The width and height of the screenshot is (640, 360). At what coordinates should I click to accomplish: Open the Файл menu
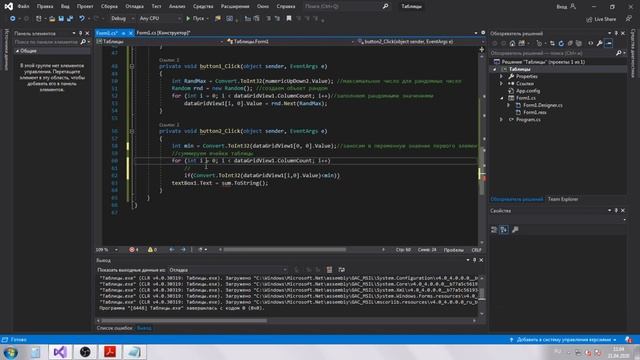[x=23, y=7]
